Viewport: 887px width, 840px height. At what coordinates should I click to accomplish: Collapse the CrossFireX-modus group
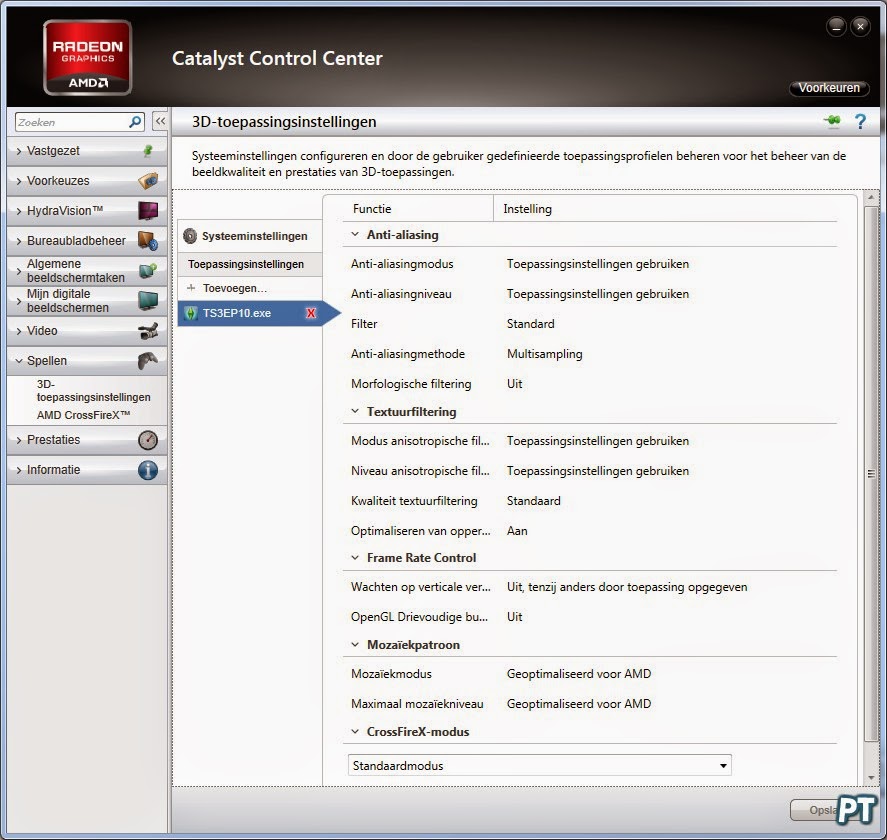355,731
